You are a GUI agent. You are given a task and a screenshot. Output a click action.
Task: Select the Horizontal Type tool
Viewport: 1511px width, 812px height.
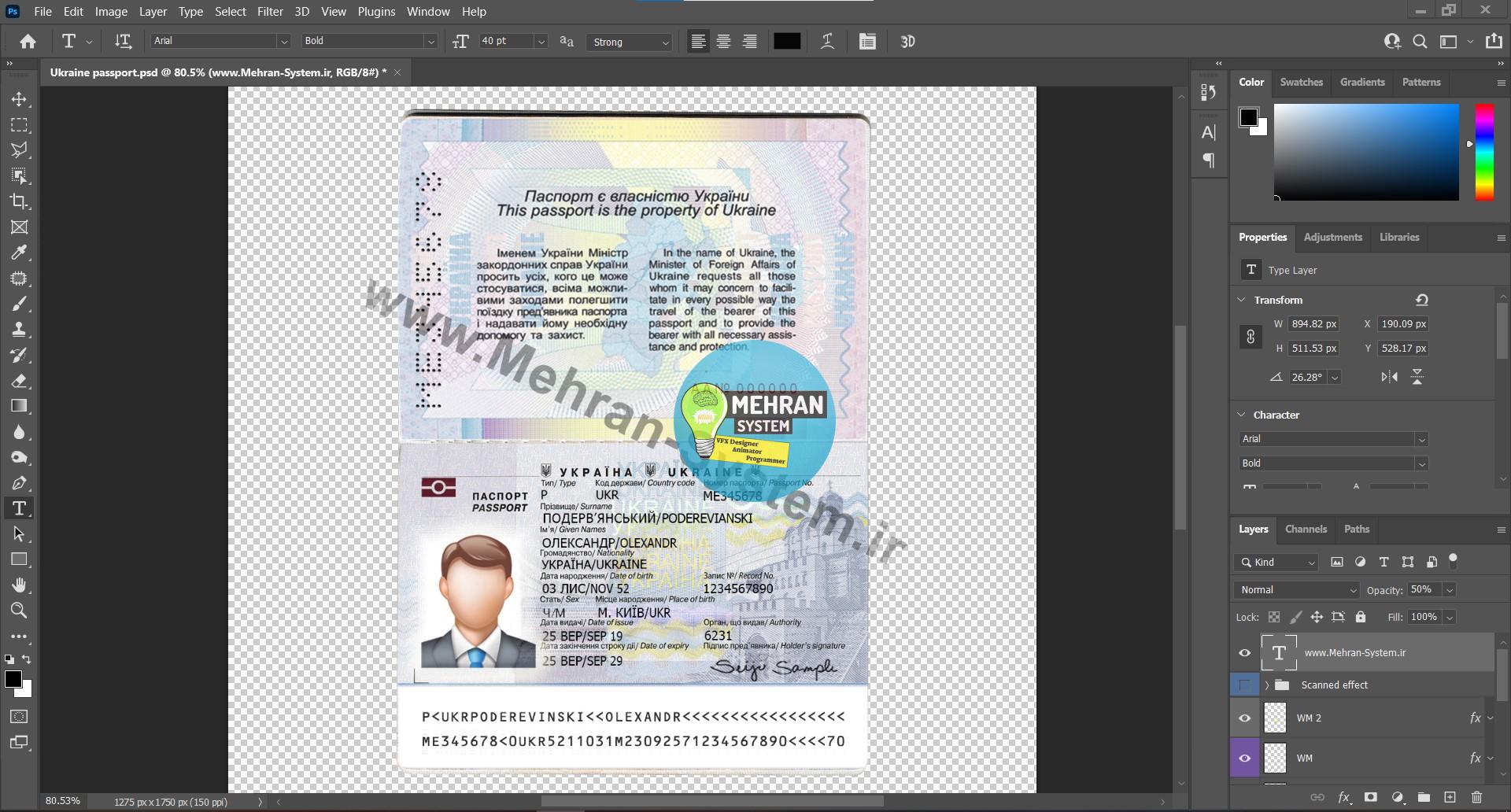point(19,508)
